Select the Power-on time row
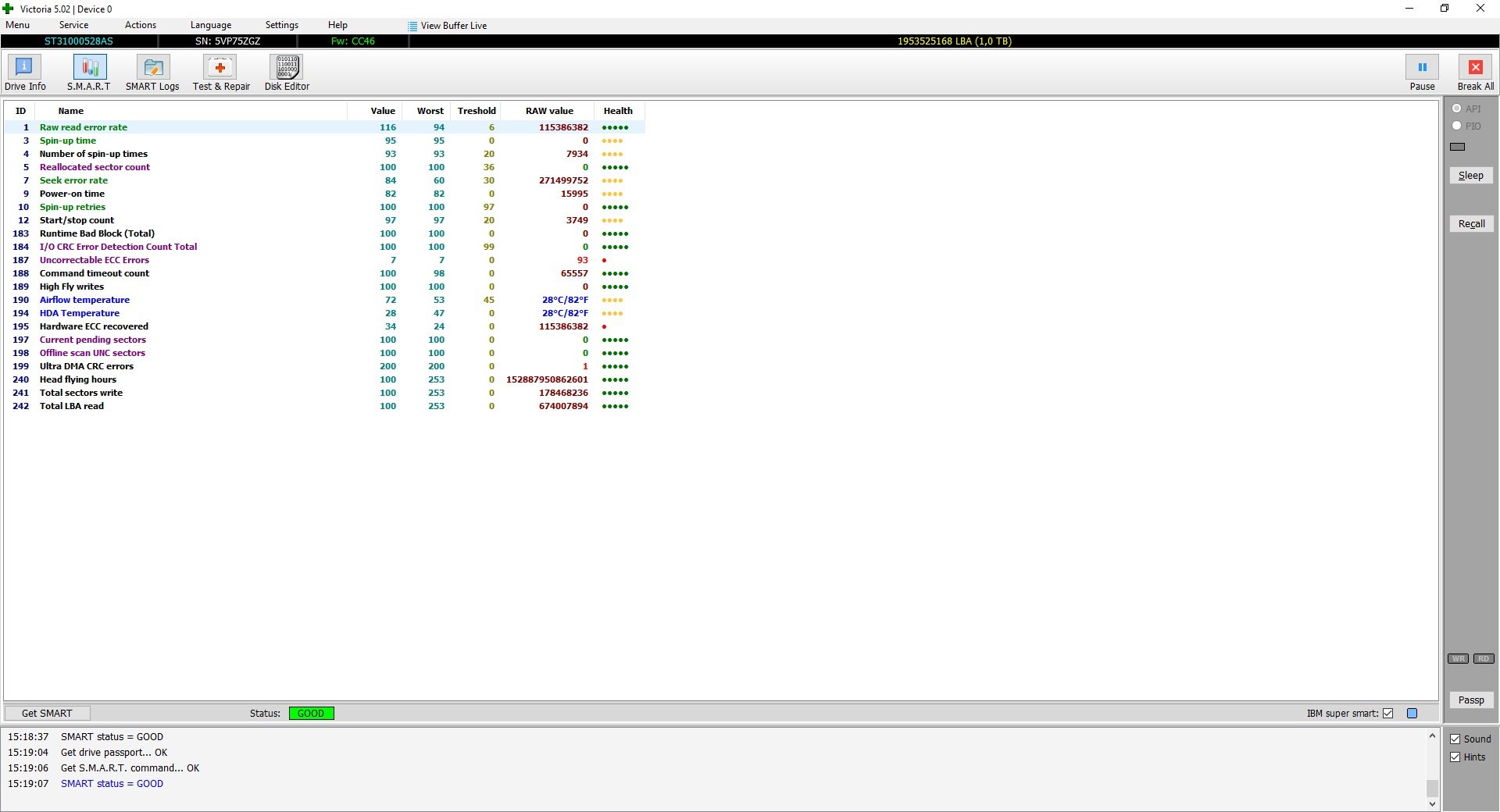Viewport: 1500px width, 812px height. pyautogui.click(x=325, y=194)
